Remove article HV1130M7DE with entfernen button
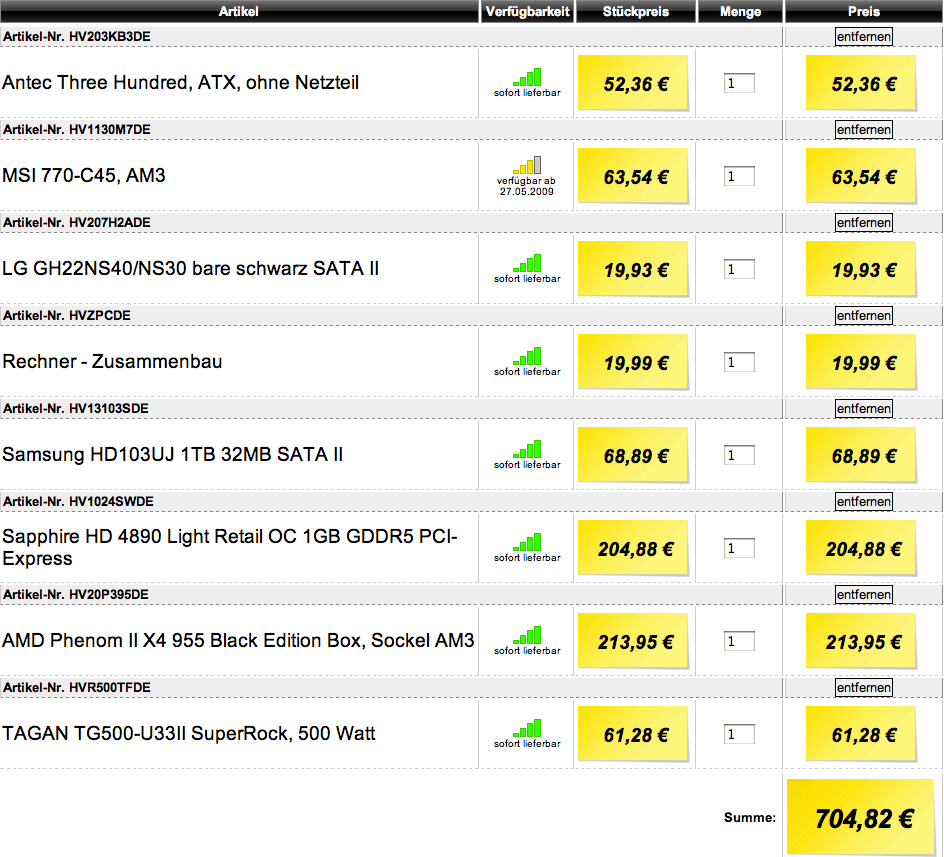The width and height of the screenshot is (944, 857). click(x=864, y=129)
